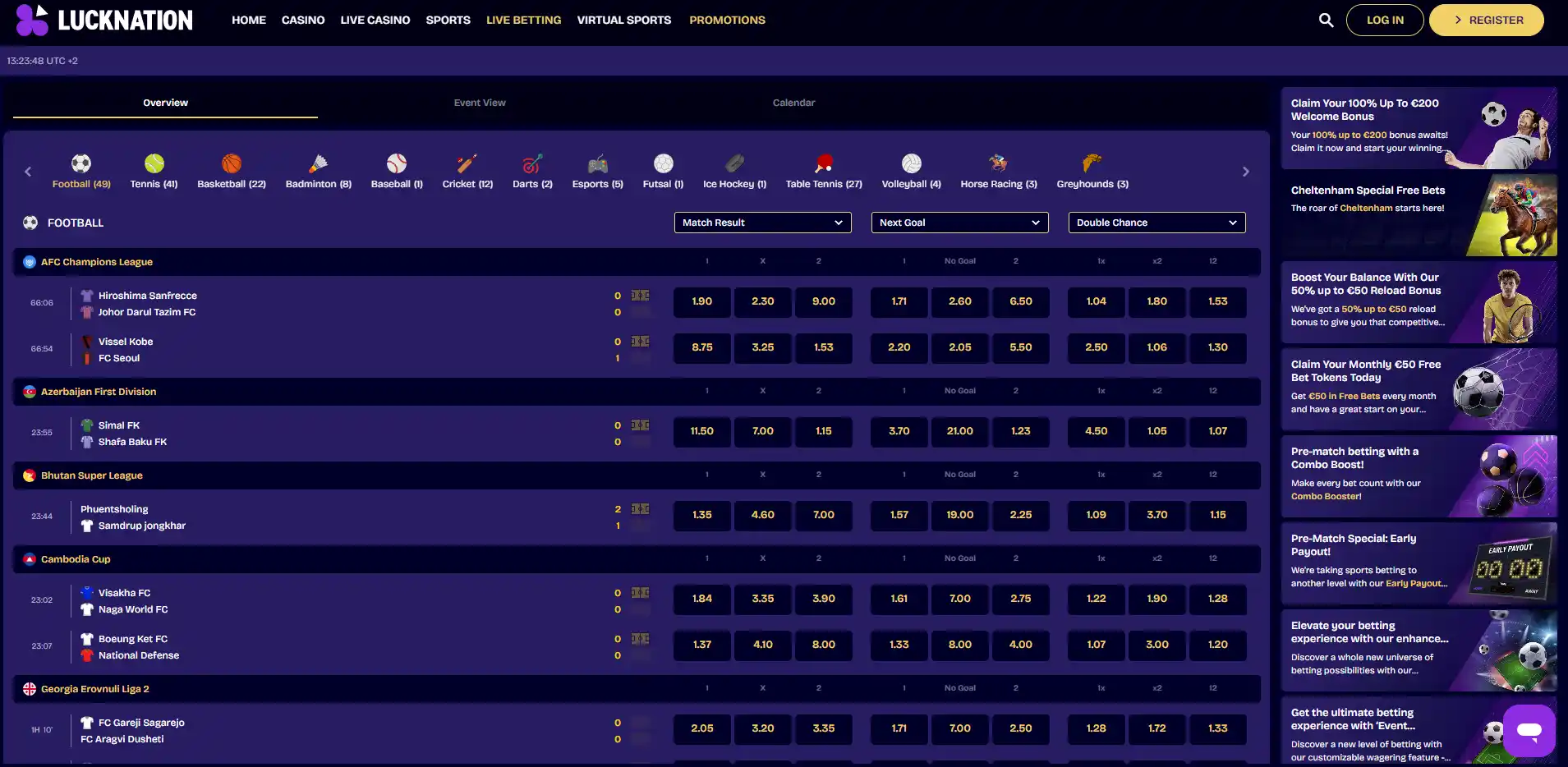This screenshot has height=767, width=1568.
Task: Open the Hiroshima Sanfrecce match
Action: click(148, 296)
